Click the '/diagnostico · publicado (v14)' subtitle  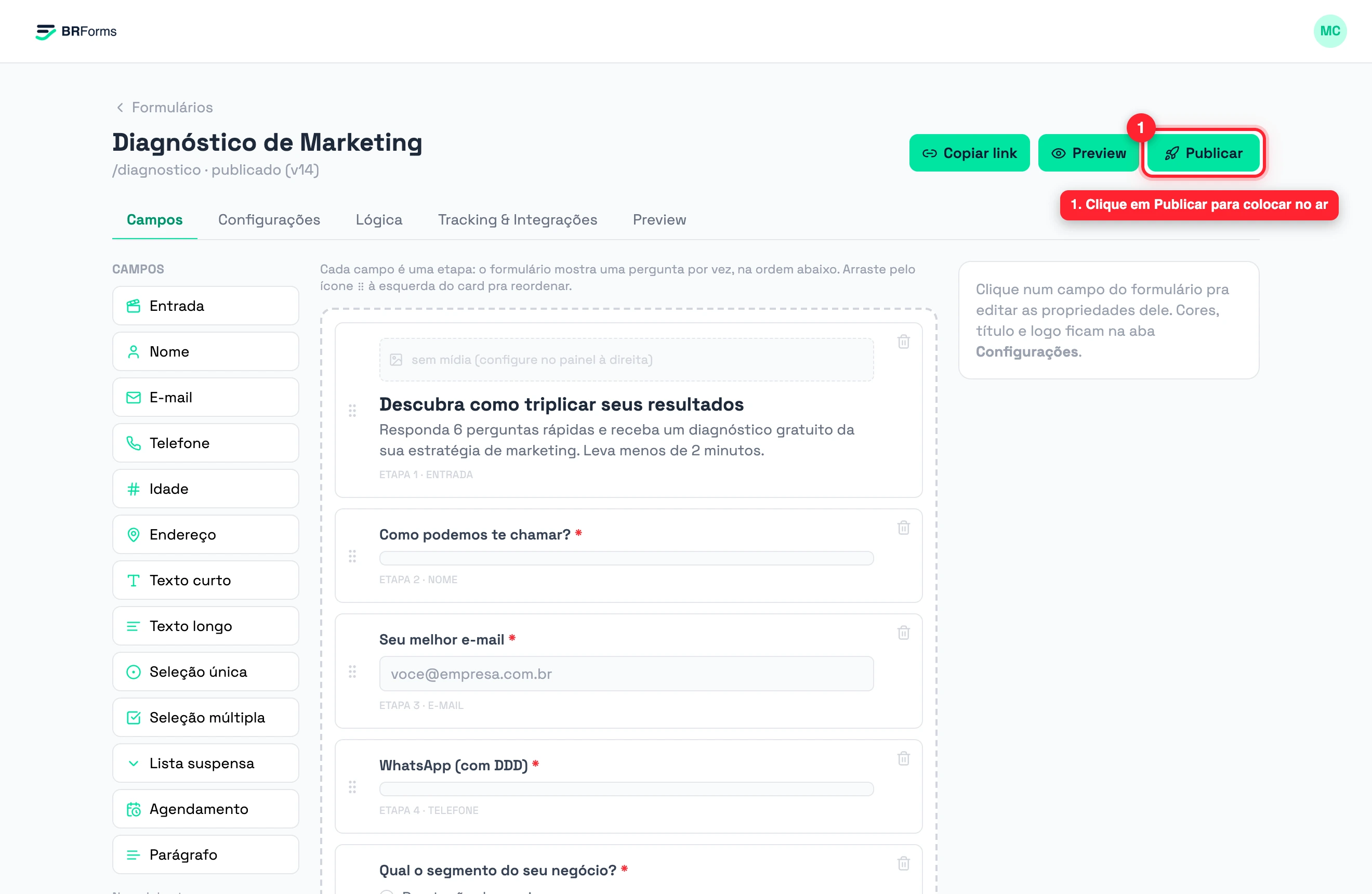[x=216, y=170]
